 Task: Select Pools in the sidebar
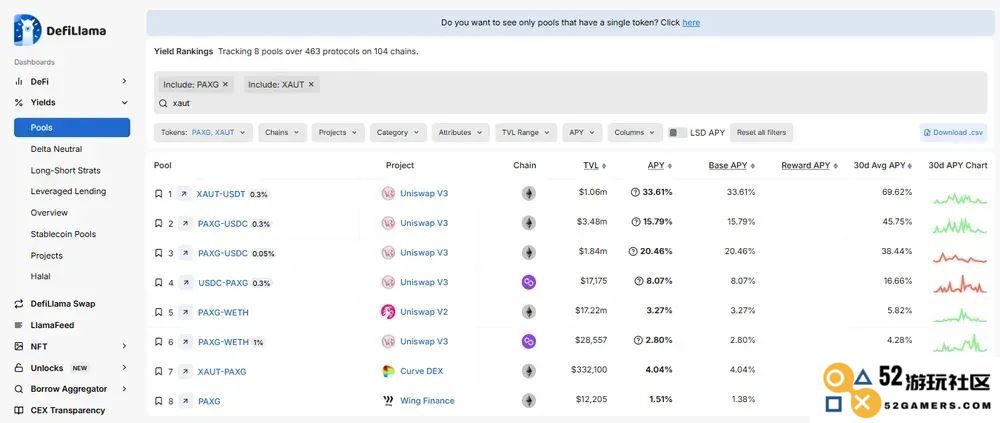point(72,128)
